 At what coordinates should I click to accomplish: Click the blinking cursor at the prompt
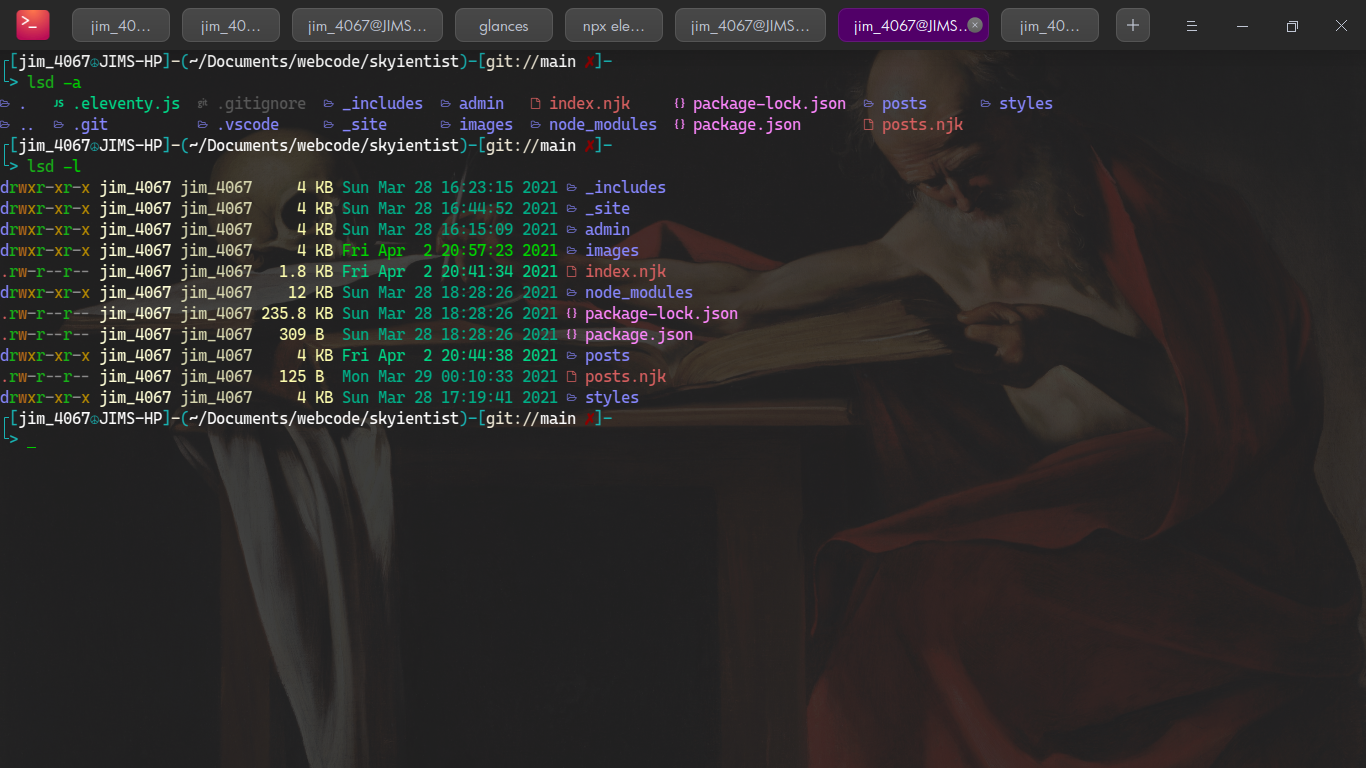click(31, 441)
